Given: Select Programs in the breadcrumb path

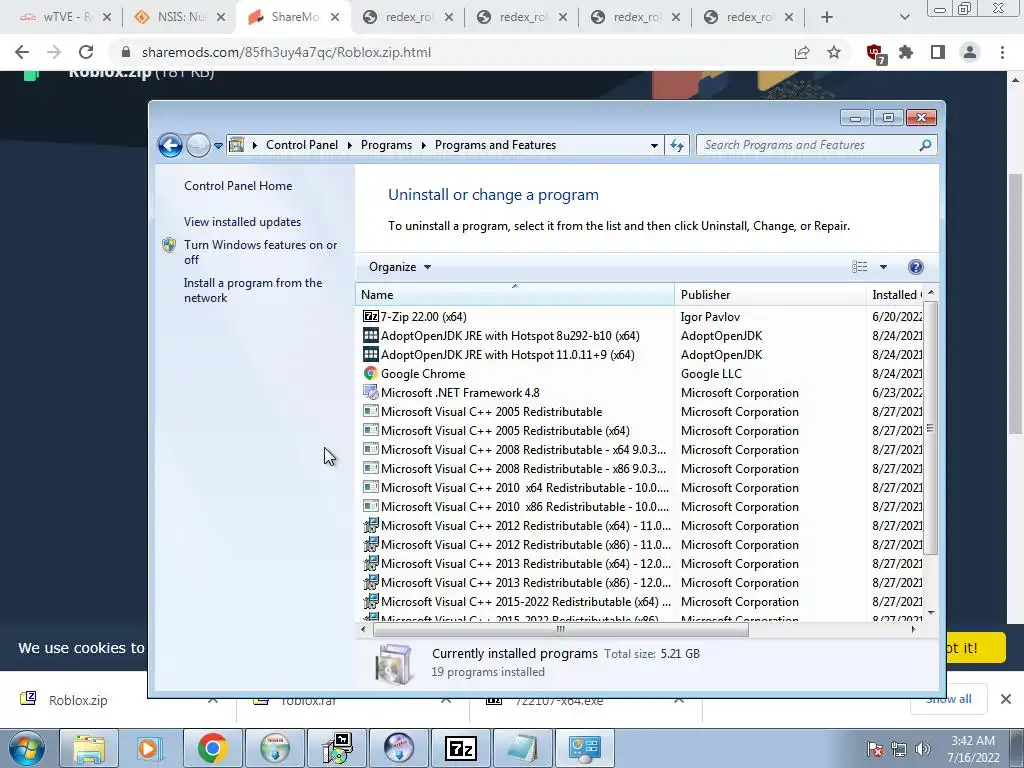Looking at the screenshot, I should coord(386,145).
